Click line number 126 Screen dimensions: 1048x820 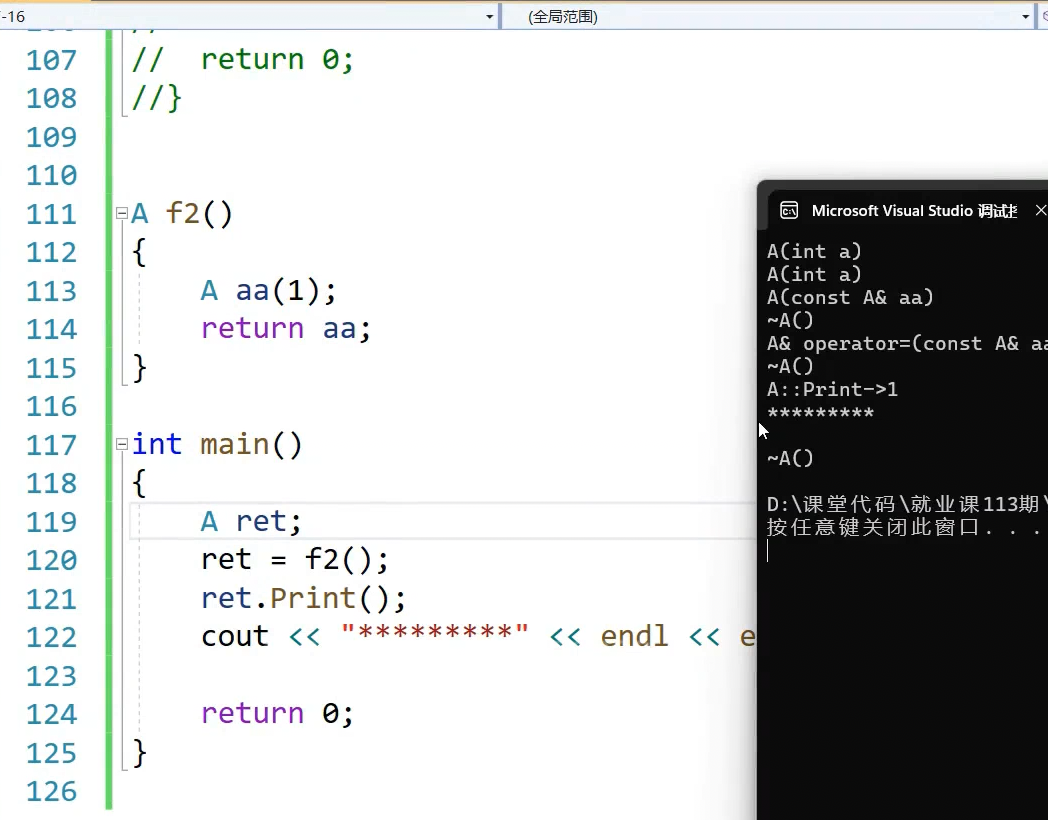[x=51, y=792]
